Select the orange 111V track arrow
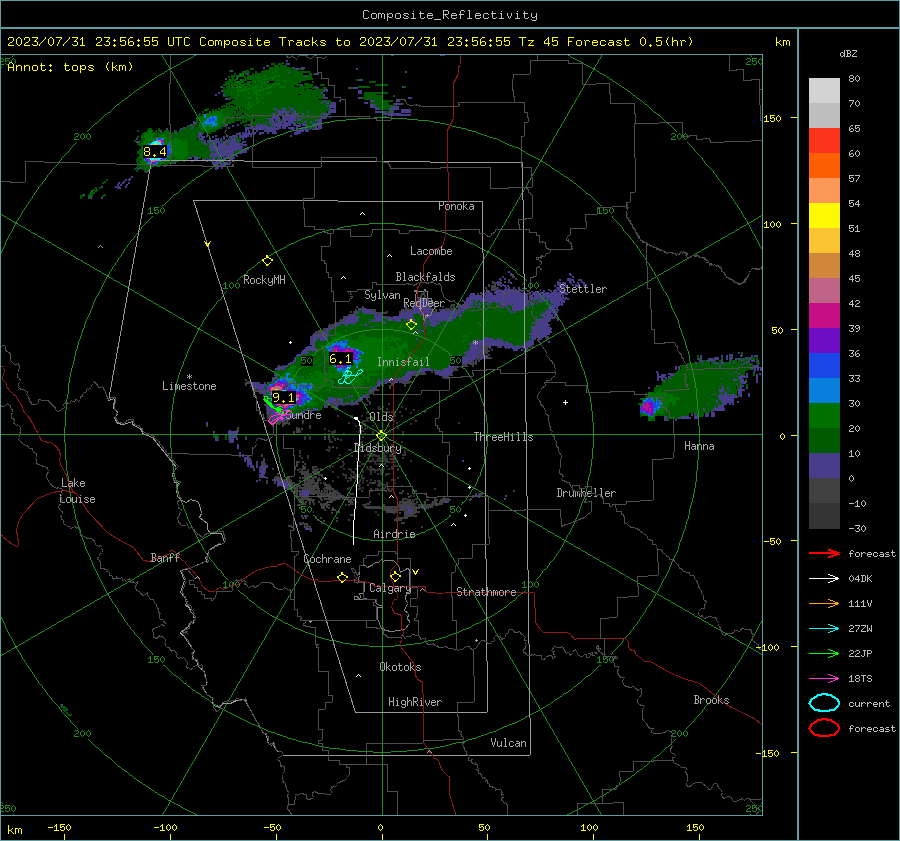 (824, 603)
